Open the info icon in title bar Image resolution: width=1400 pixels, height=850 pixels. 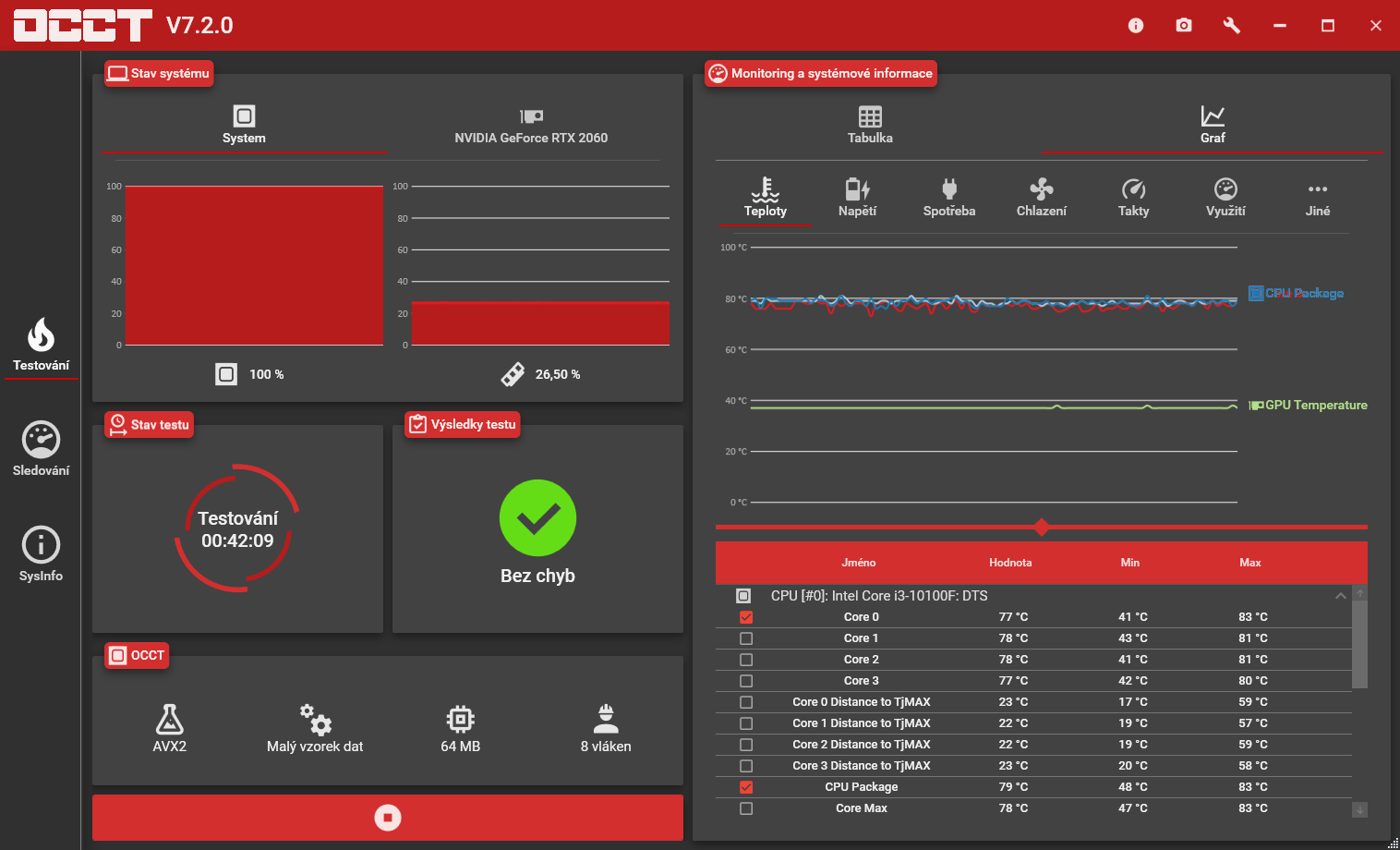(x=1136, y=26)
